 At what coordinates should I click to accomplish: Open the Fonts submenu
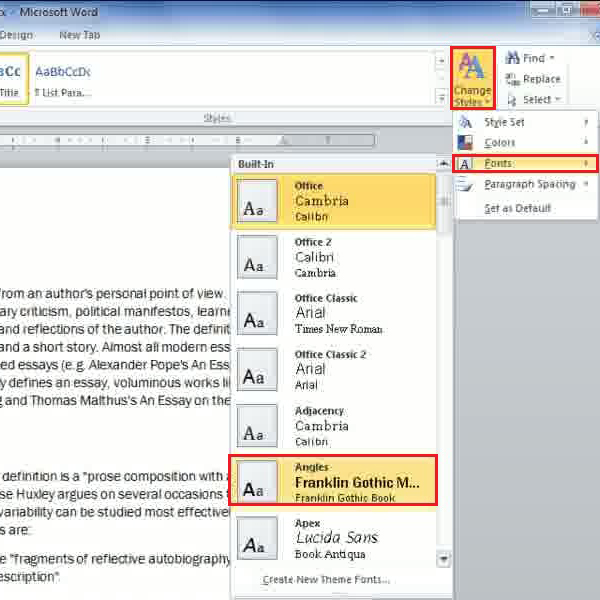pyautogui.click(x=525, y=164)
